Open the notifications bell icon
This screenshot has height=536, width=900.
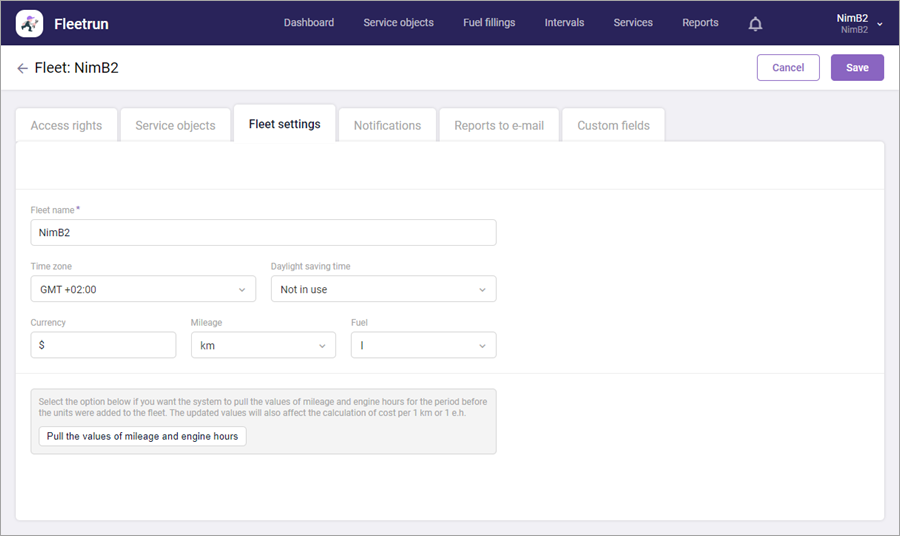(x=755, y=24)
